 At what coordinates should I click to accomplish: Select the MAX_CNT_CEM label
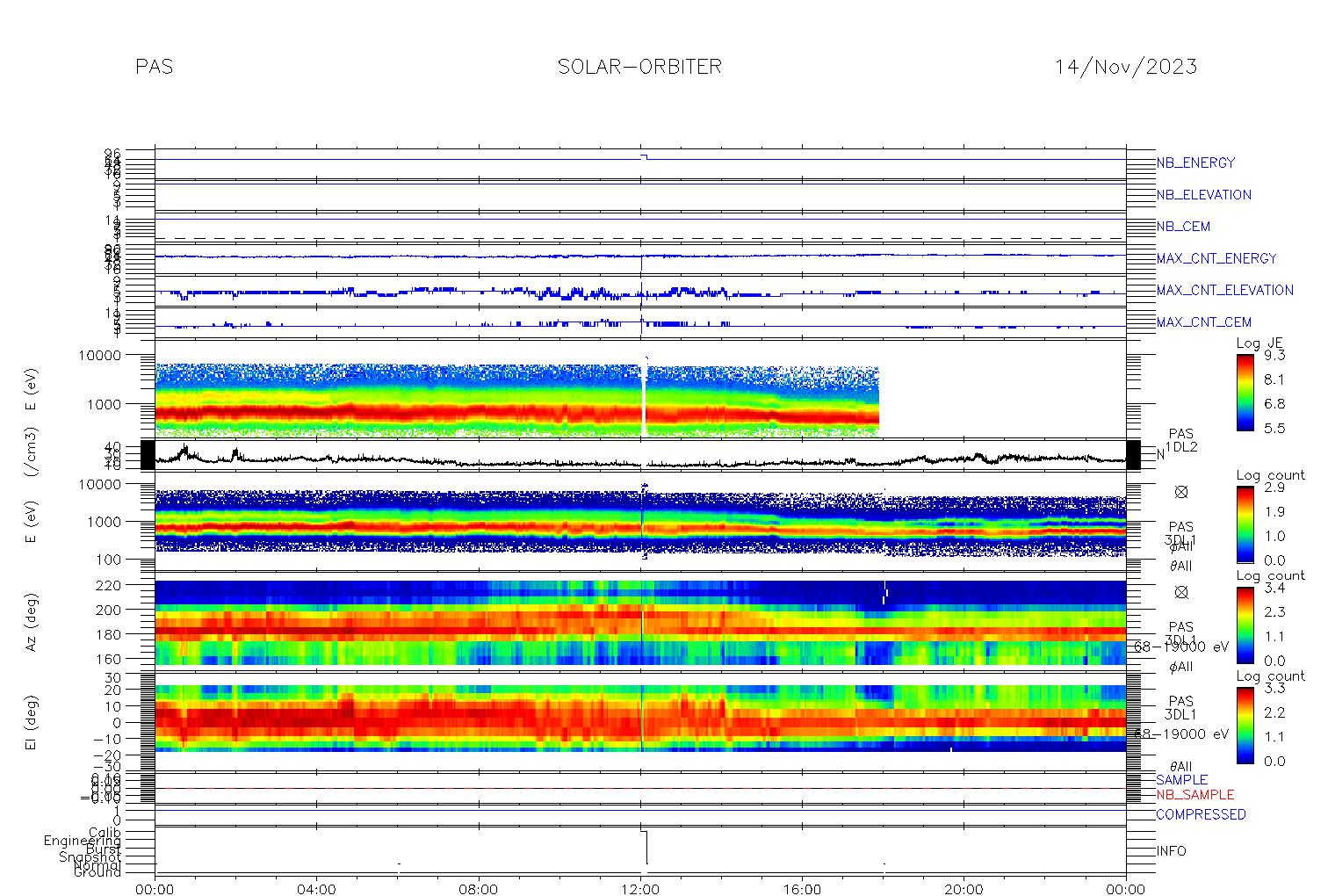1203,322
